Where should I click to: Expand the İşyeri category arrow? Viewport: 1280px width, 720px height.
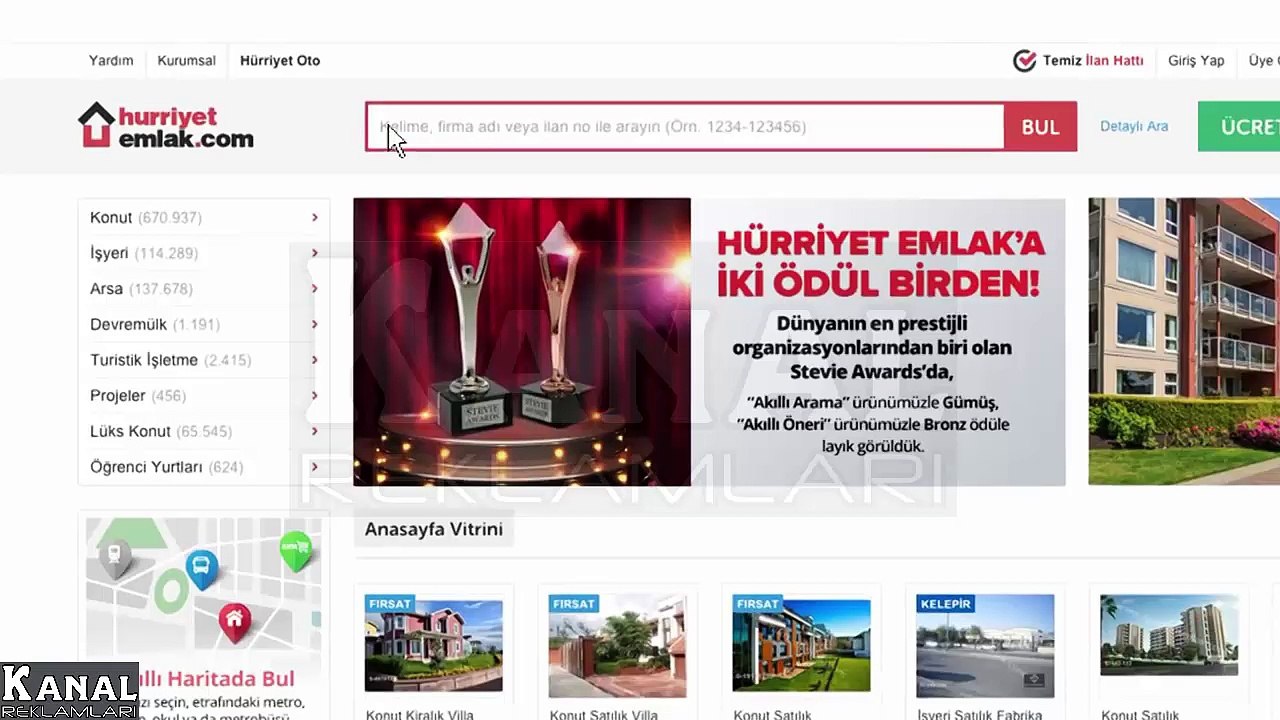pyautogui.click(x=314, y=253)
